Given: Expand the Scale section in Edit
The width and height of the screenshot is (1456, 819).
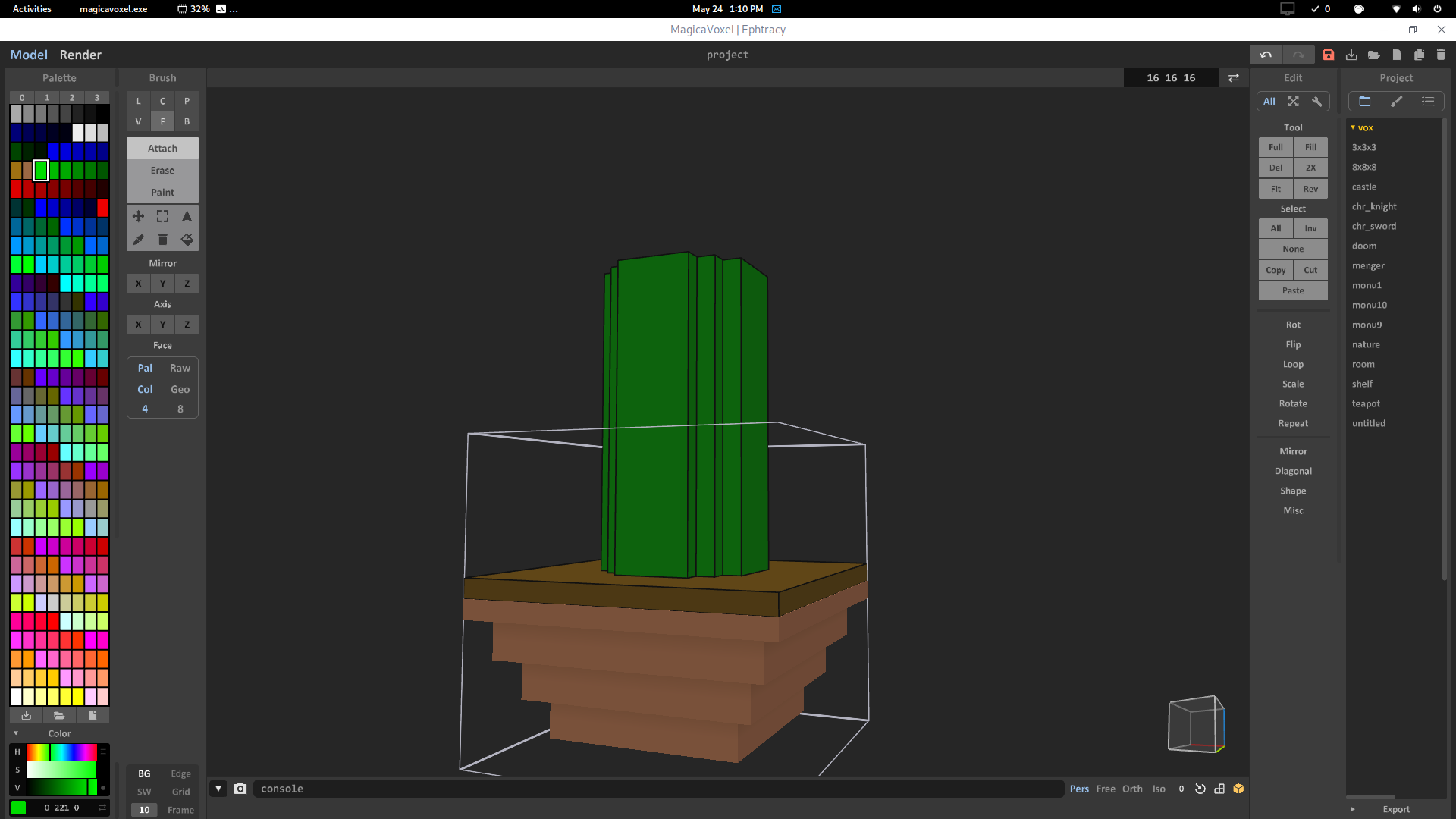Looking at the screenshot, I should pos(1293,384).
